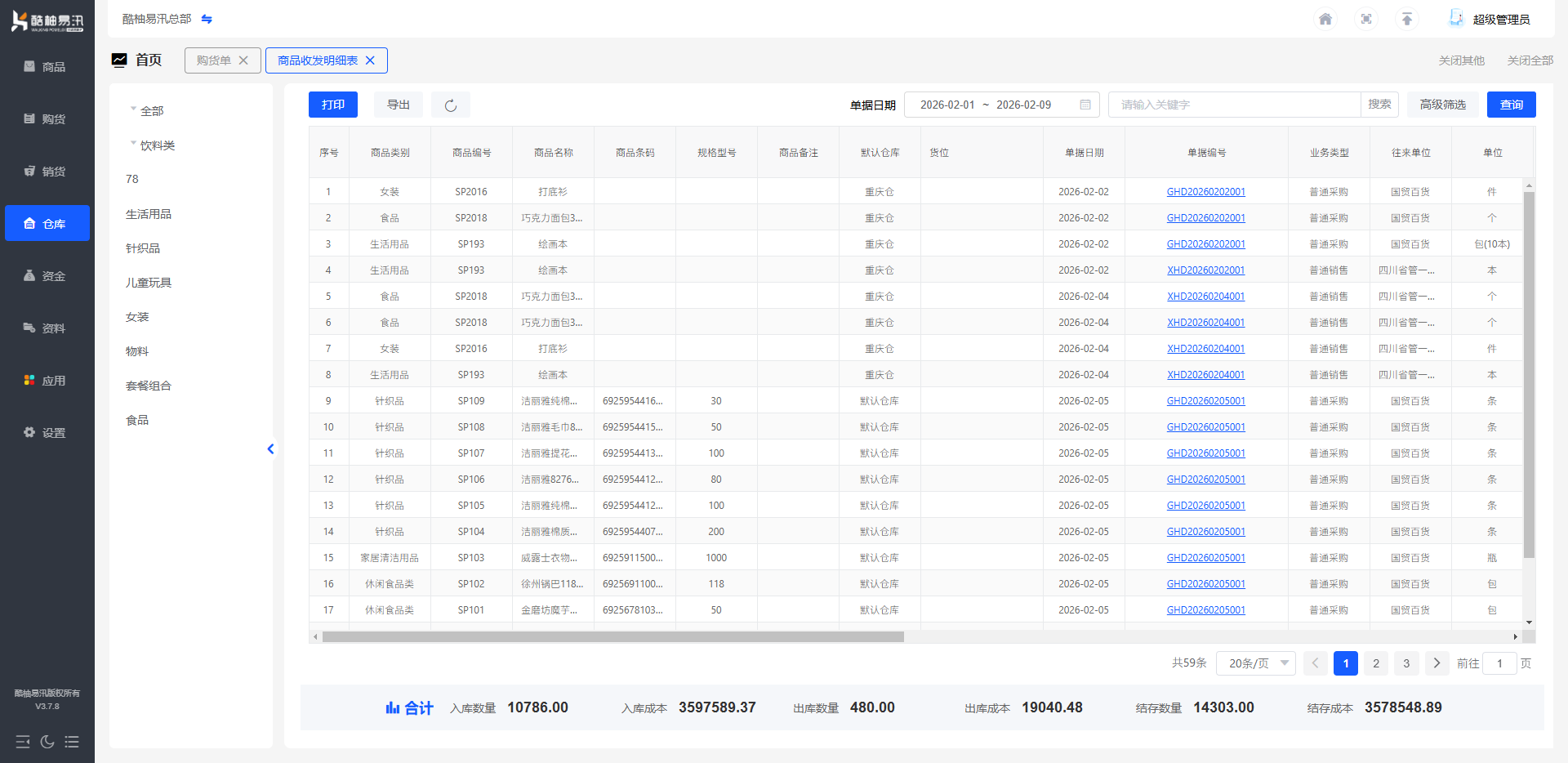
Task: Click the refresh icon next to 导出
Action: click(450, 105)
